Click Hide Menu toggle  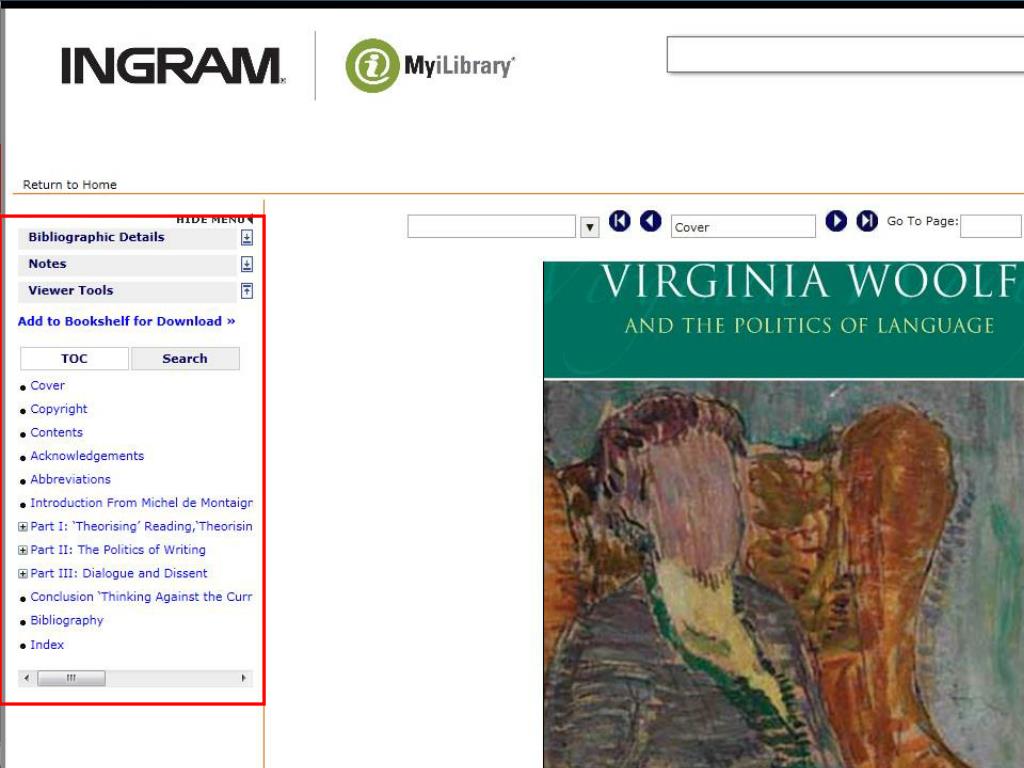pyautogui.click(x=214, y=220)
